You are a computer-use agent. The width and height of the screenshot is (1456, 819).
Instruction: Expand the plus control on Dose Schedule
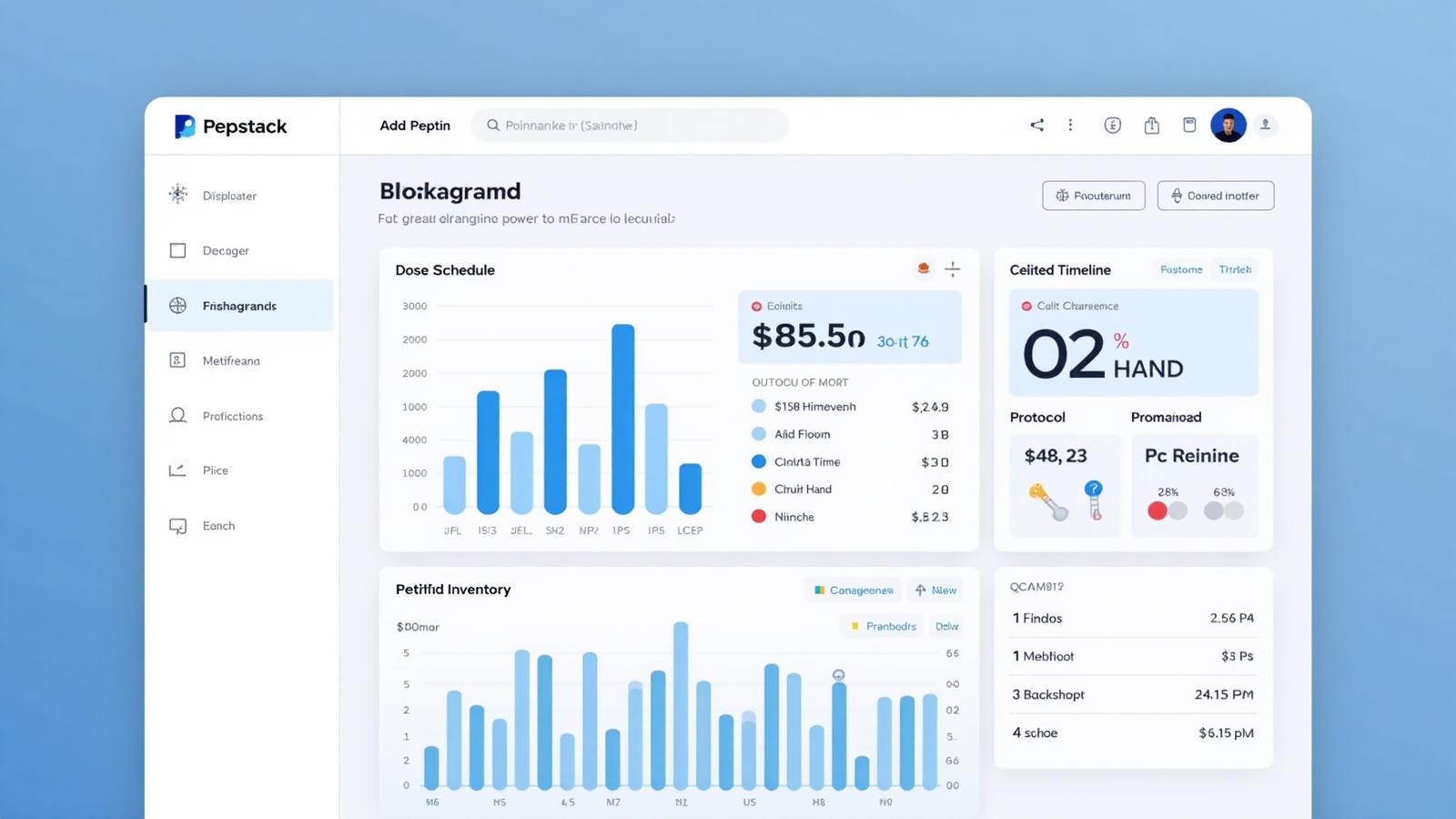coord(953,268)
